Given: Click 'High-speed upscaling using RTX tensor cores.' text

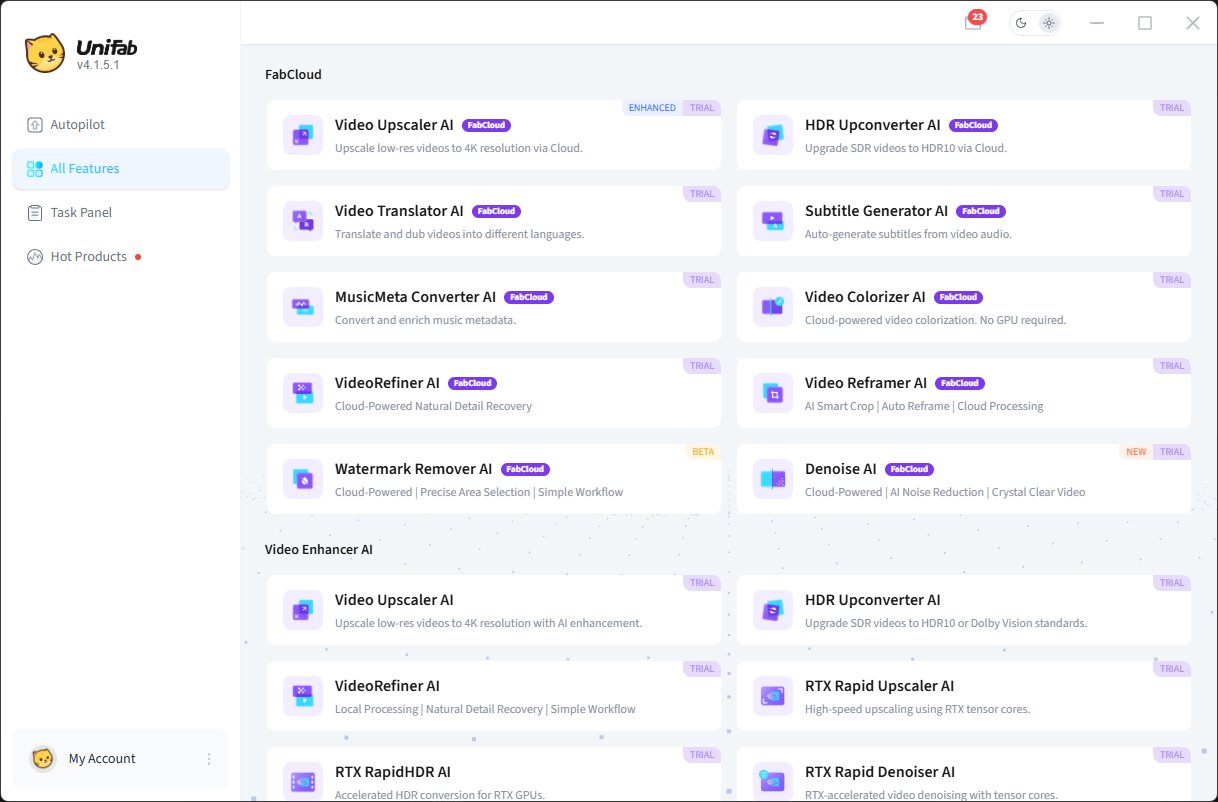Looking at the screenshot, I should click(x=917, y=709).
